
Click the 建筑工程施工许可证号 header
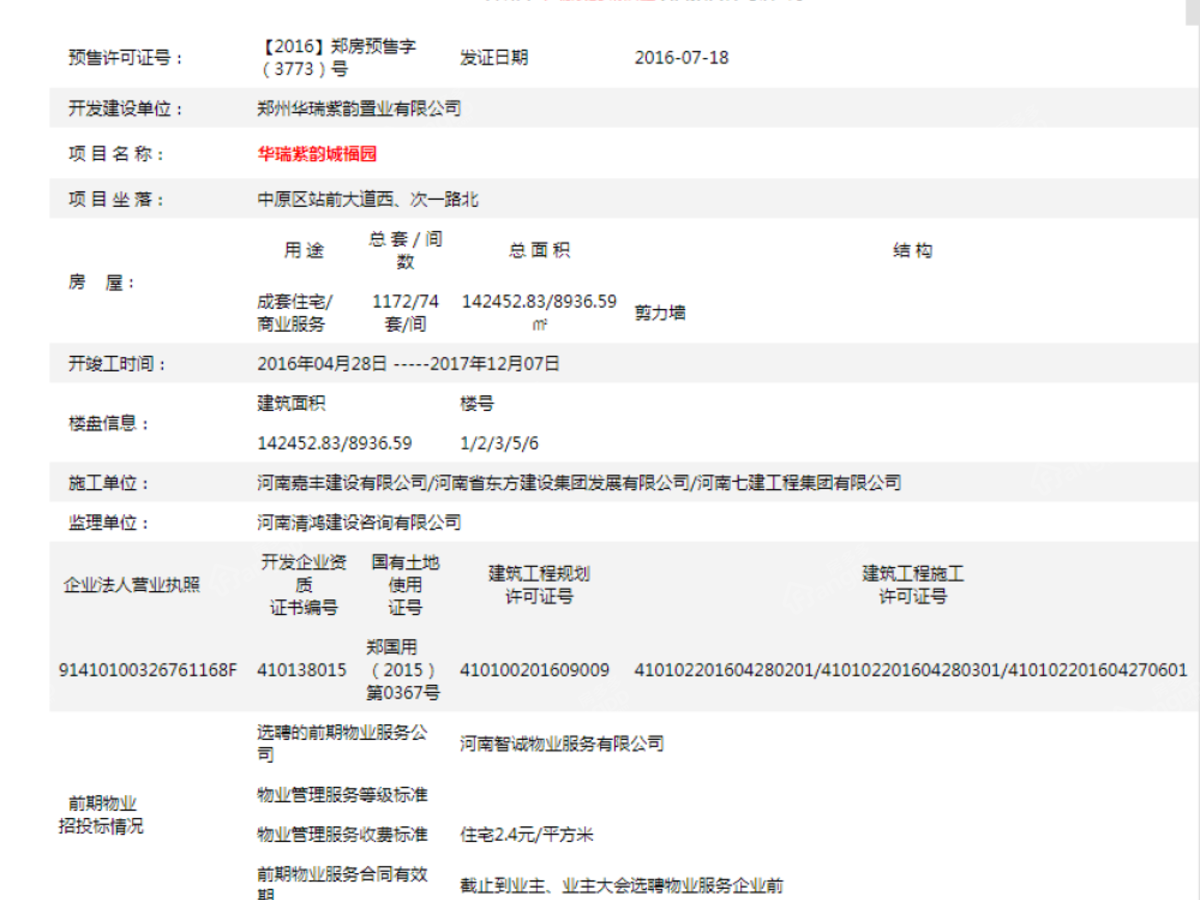pos(913,585)
